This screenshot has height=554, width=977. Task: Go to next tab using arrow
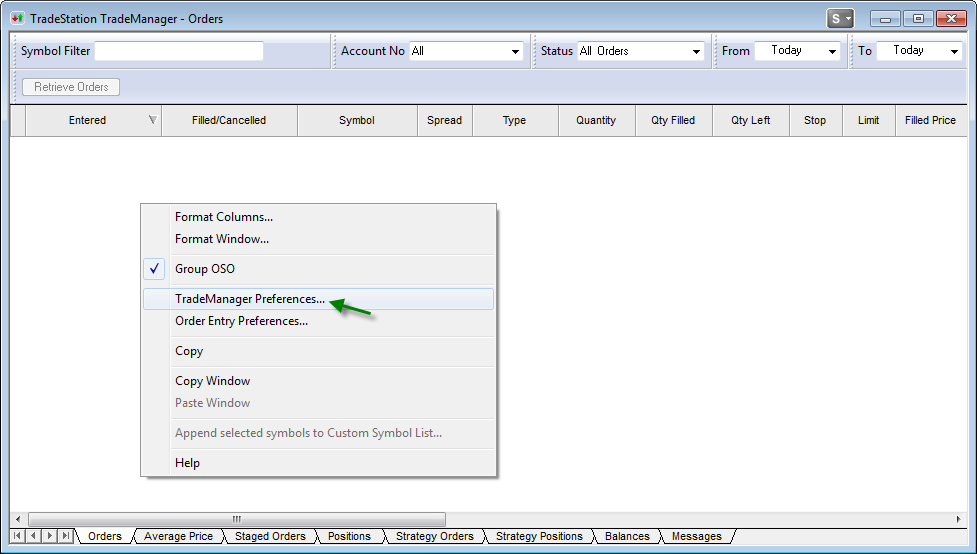pos(49,536)
